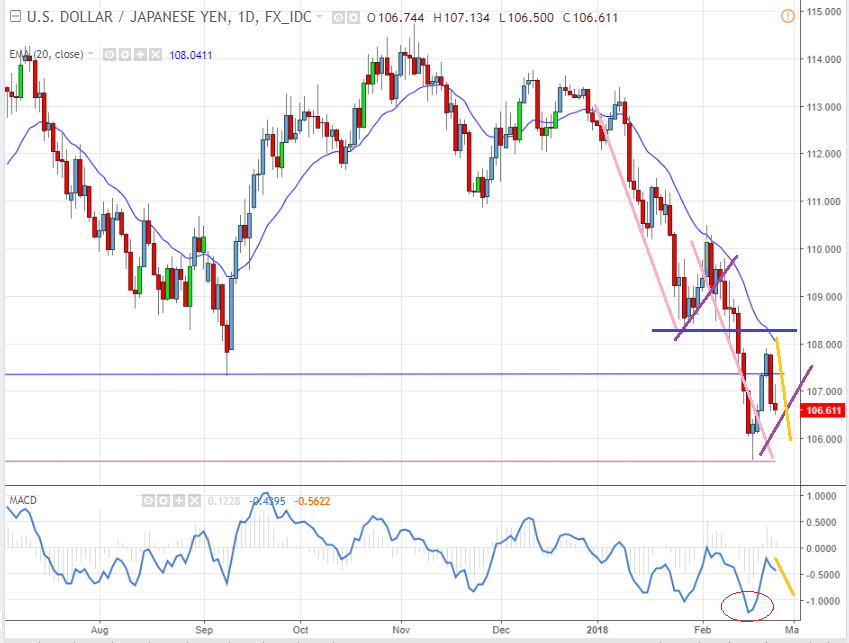Click the Oct label on the time axis
Image resolution: width=849 pixels, height=643 pixels.
(x=300, y=630)
